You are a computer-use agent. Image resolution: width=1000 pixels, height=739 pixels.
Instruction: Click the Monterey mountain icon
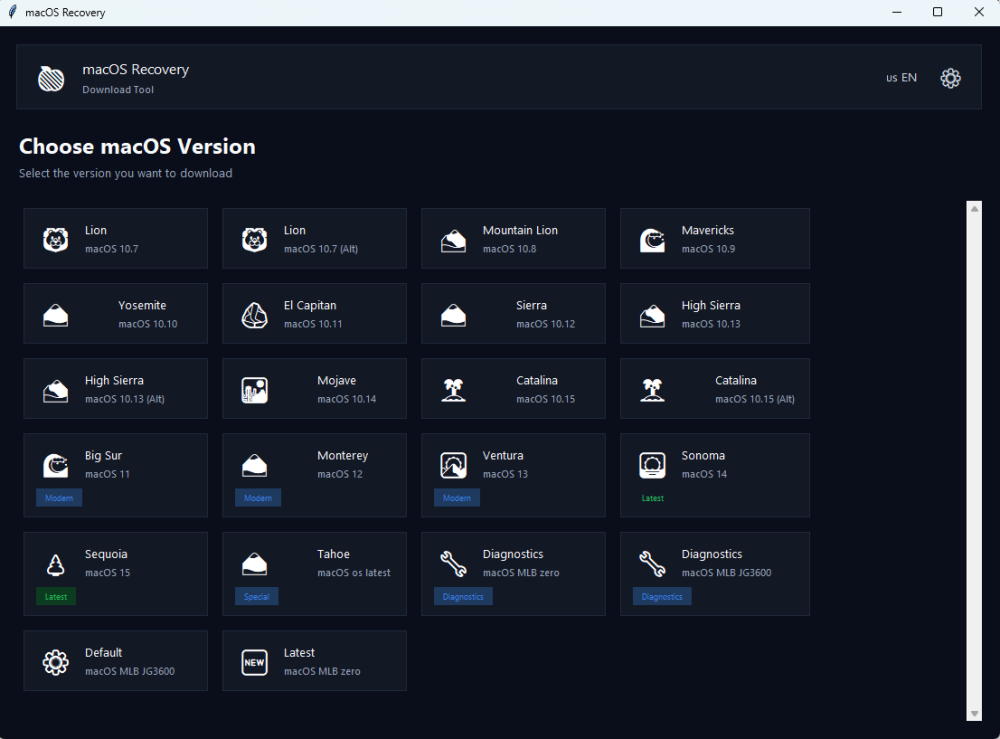point(254,465)
